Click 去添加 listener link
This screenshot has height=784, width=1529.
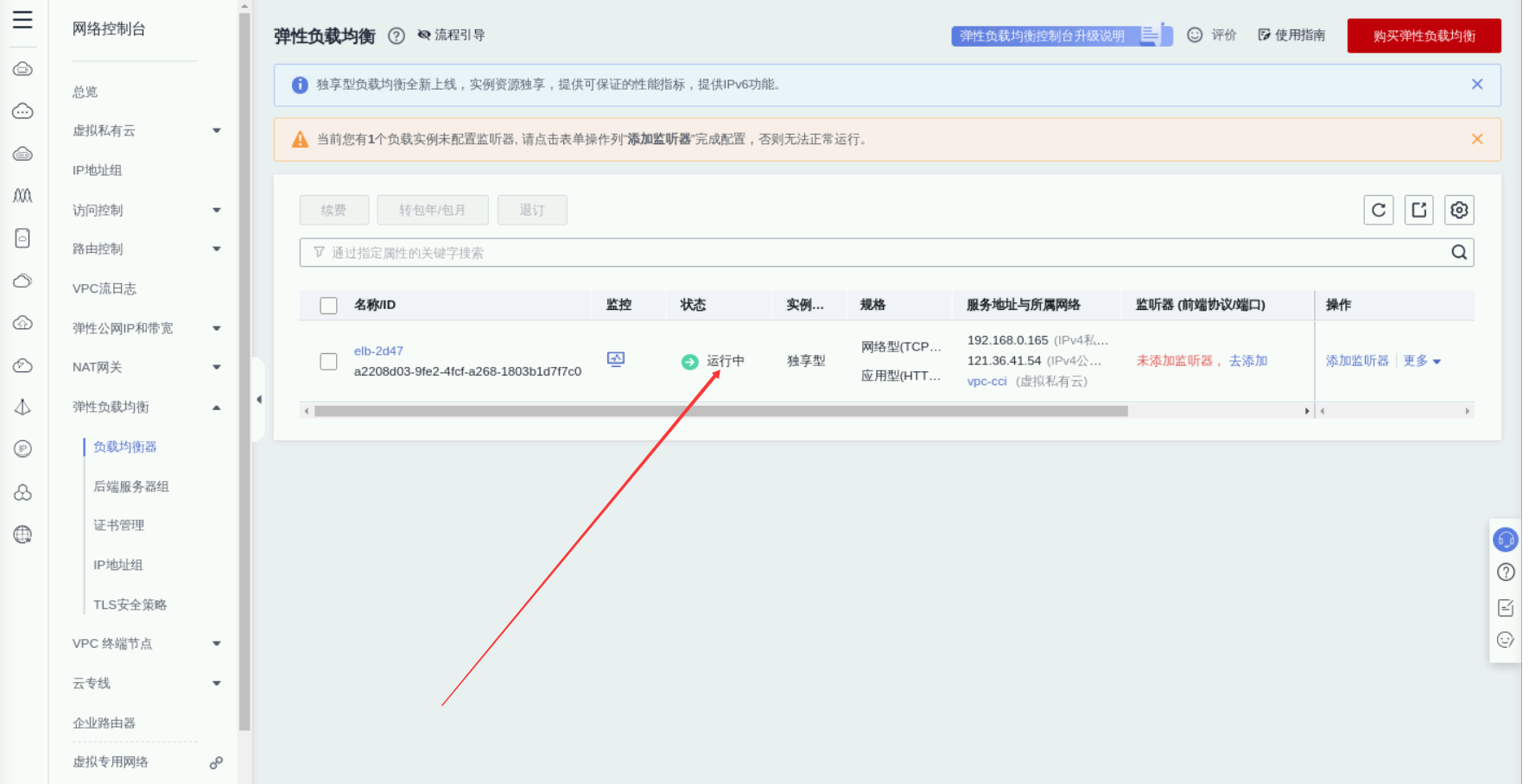[x=1248, y=361]
